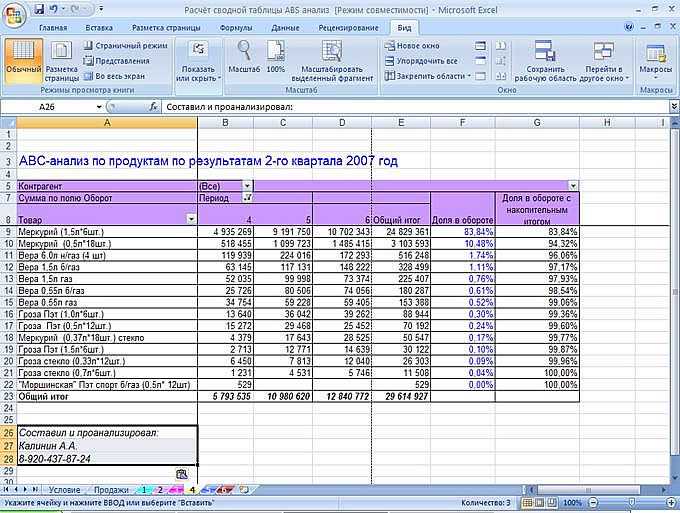The image size is (680, 513).
Task: Click the 100% zoom level in status bar
Action: click(572, 503)
